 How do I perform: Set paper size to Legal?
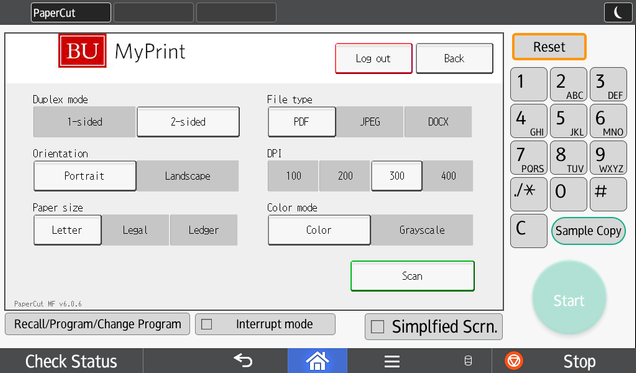[135, 230]
